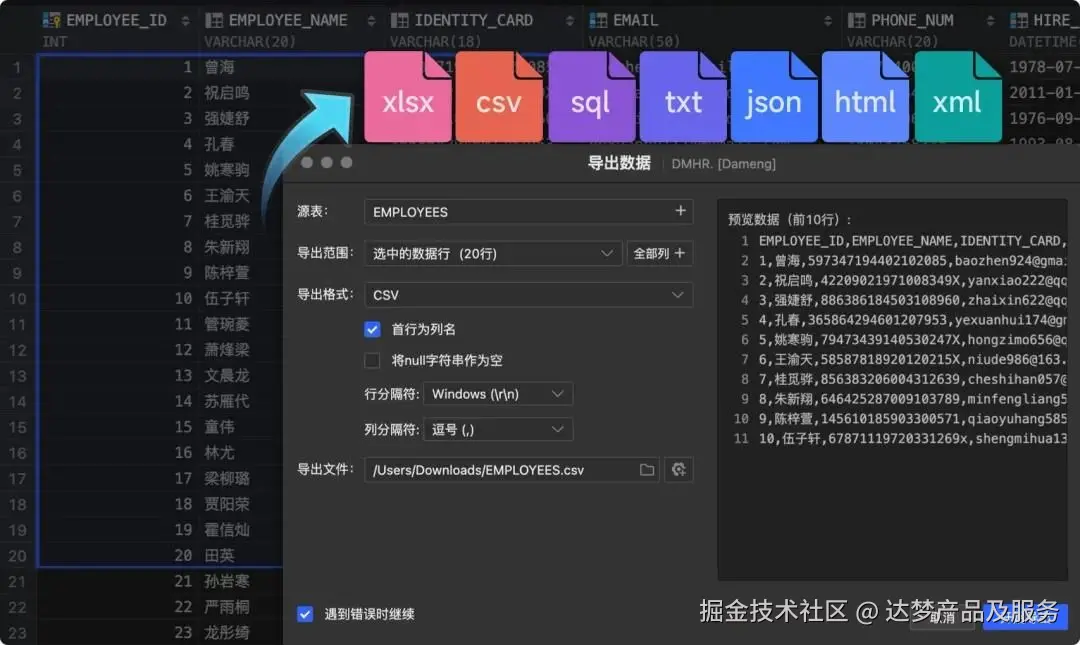Click the column icon beside the HIRE_ header
The image size is (1080, 645).
coord(1019,21)
